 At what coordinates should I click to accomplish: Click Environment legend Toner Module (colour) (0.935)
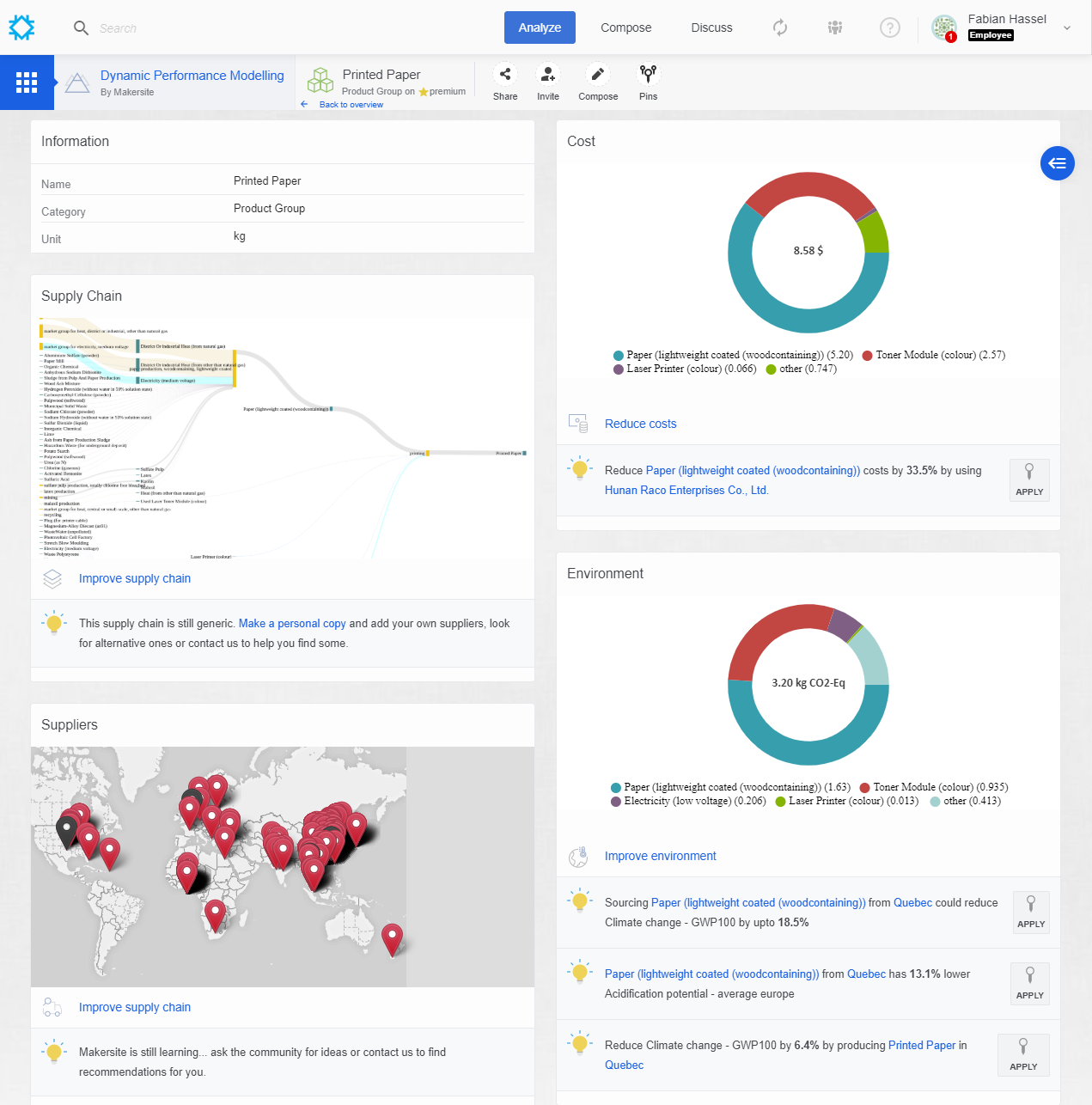(x=934, y=787)
